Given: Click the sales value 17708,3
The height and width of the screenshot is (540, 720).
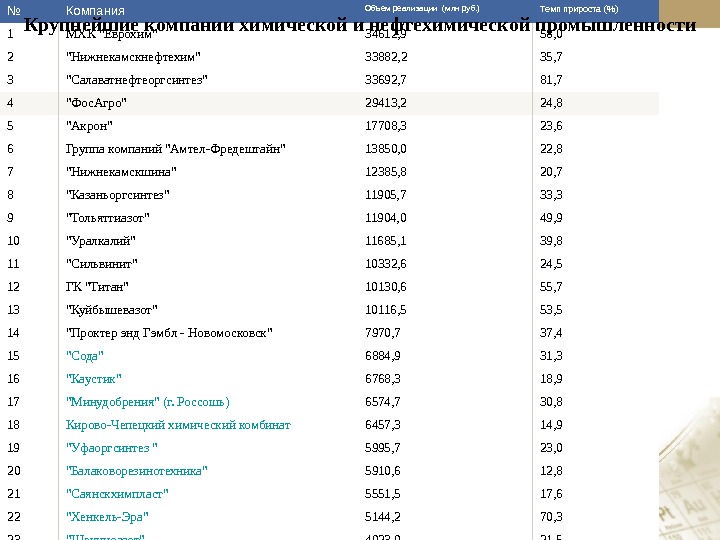Looking at the screenshot, I should [385, 126].
